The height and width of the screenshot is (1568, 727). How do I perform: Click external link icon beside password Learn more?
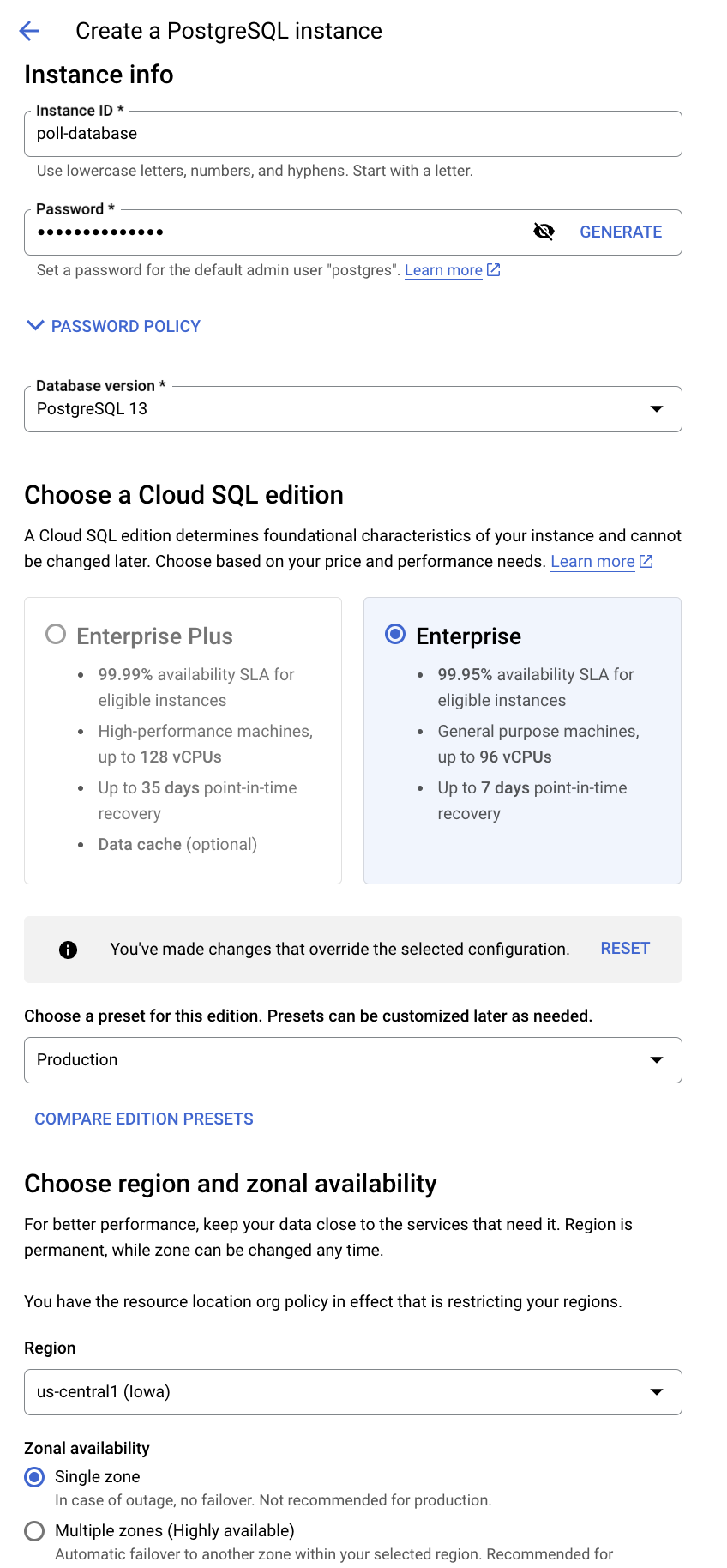tap(494, 270)
